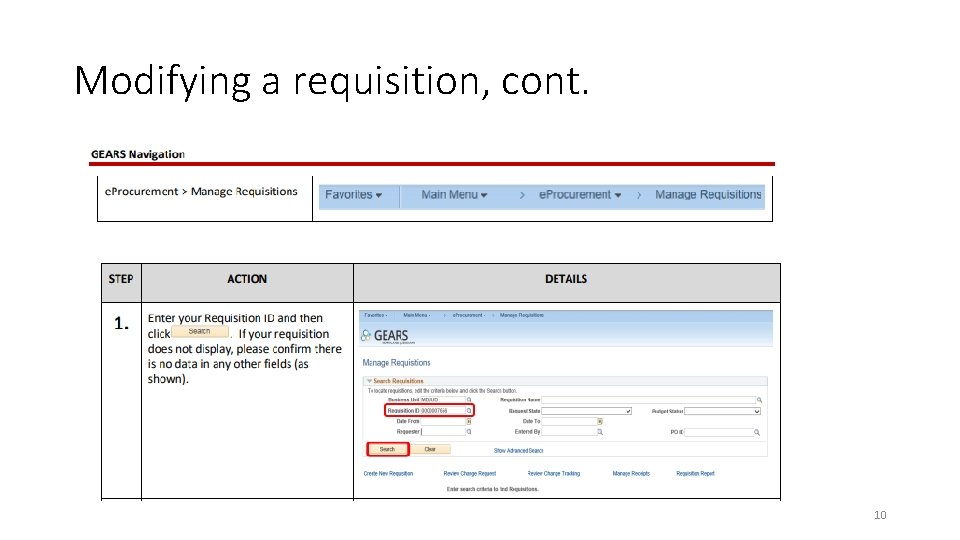The width and height of the screenshot is (960, 540).
Task: Open Favorites in small GEARS screenshot
Action: [375, 315]
